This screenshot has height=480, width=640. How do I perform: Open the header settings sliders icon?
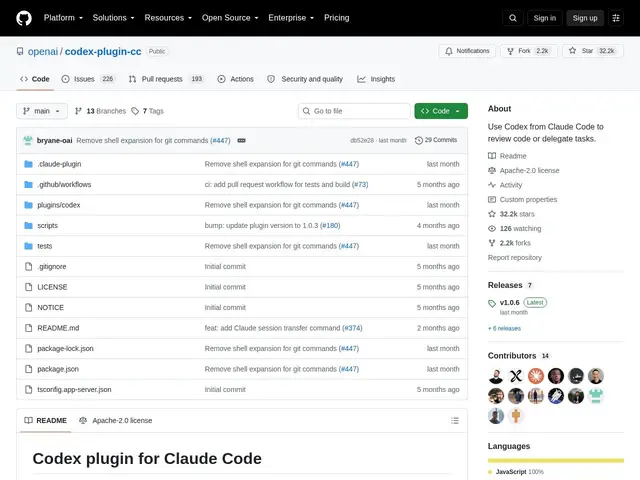coord(616,18)
